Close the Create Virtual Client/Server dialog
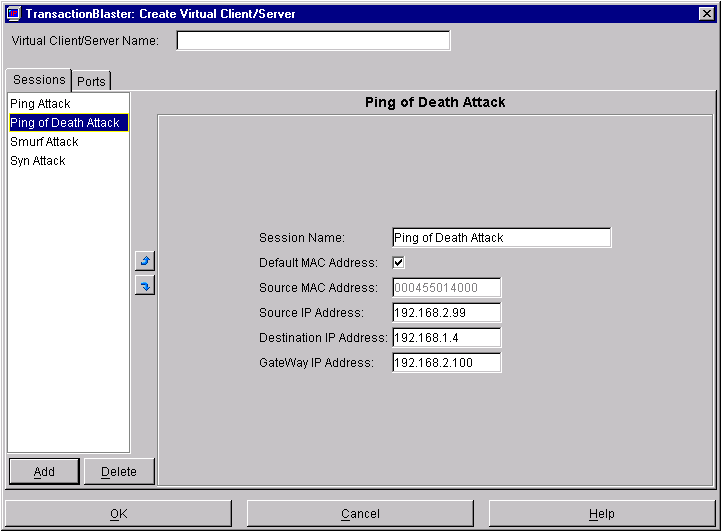Image resolution: width=722 pixels, height=532 pixels. 706,13
